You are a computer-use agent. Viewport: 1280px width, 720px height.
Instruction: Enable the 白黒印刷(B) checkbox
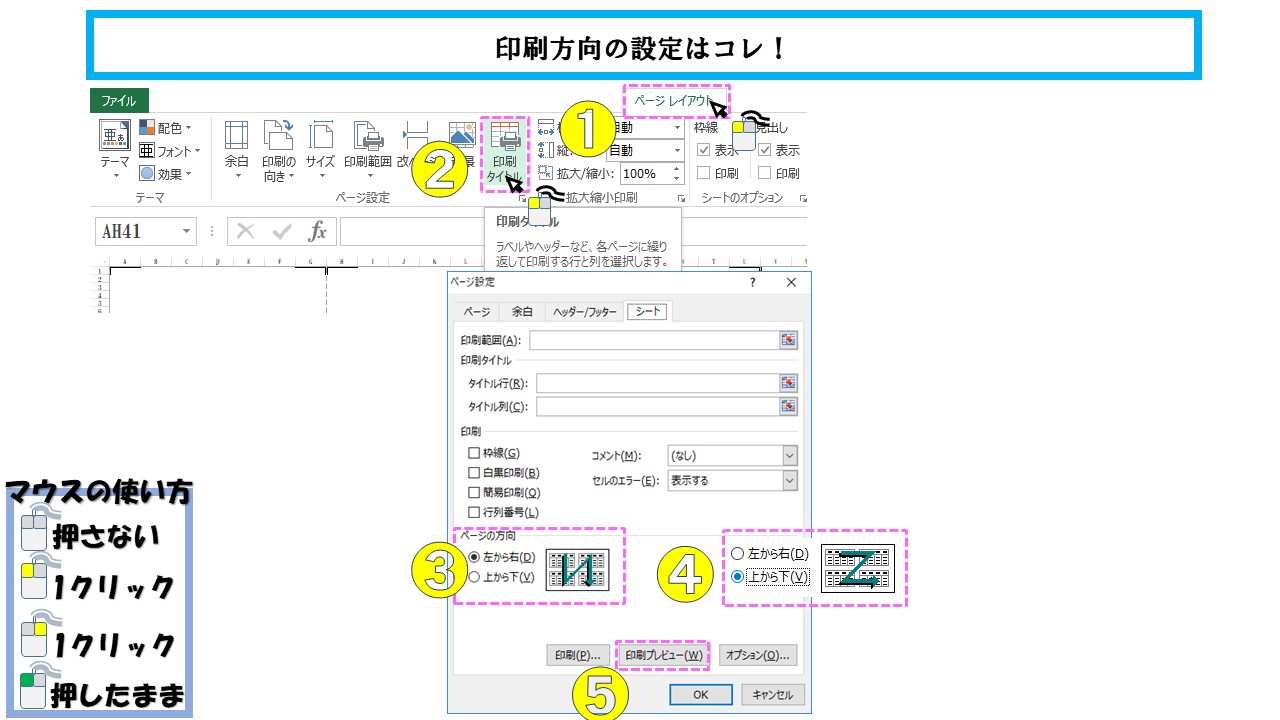[474, 472]
